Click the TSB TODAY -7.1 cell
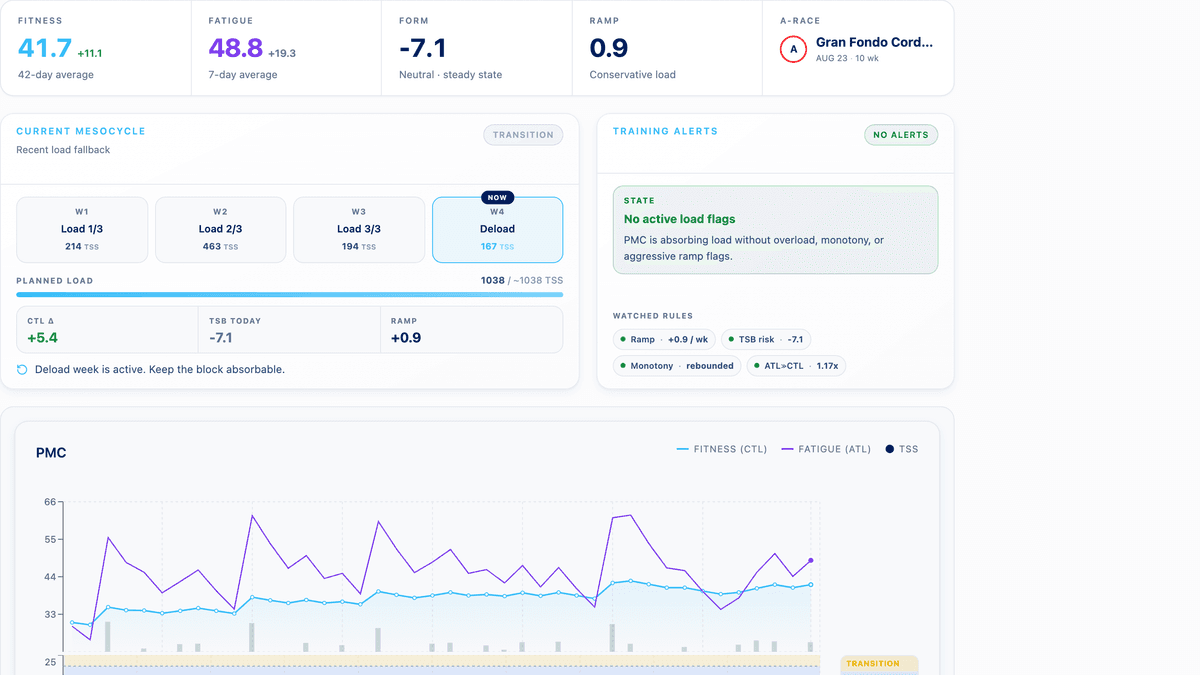The width and height of the screenshot is (1200, 675). point(290,330)
